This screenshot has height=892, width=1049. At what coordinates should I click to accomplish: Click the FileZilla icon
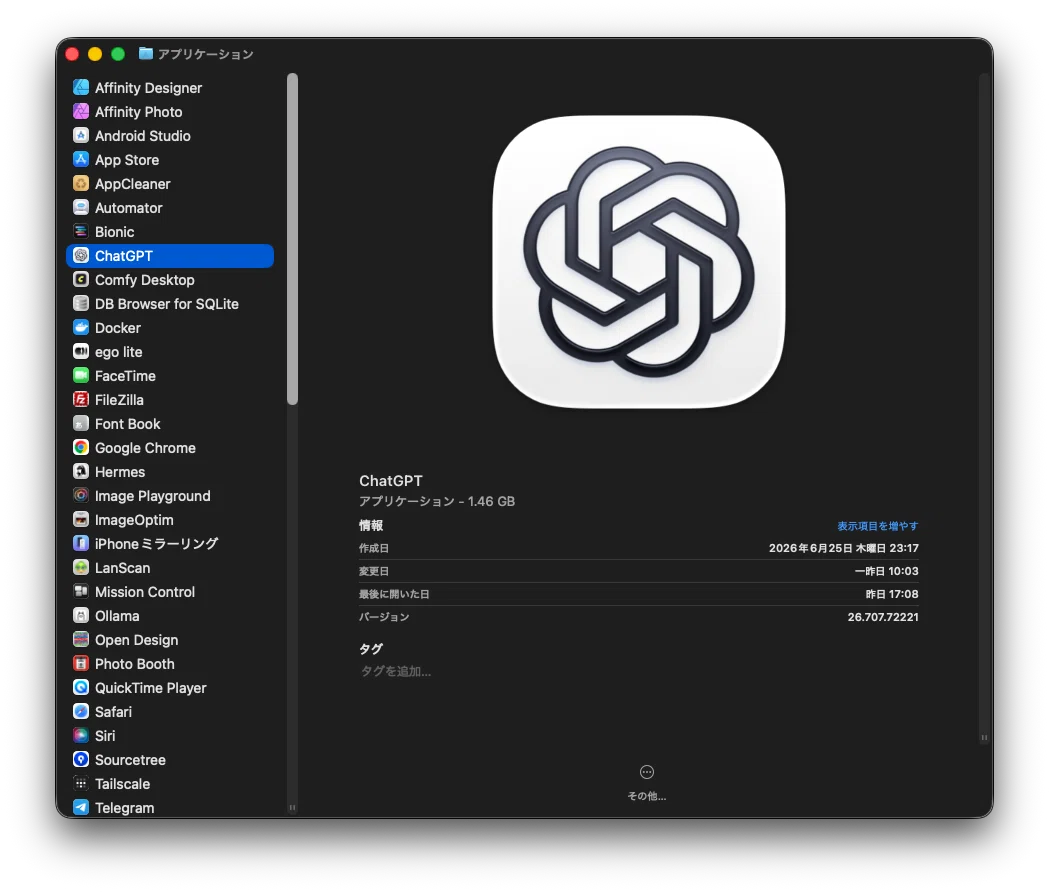point(81,399)
